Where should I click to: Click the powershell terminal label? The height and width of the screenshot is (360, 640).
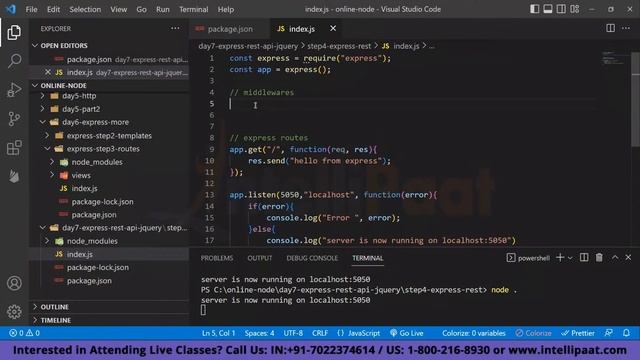(528, 258)
